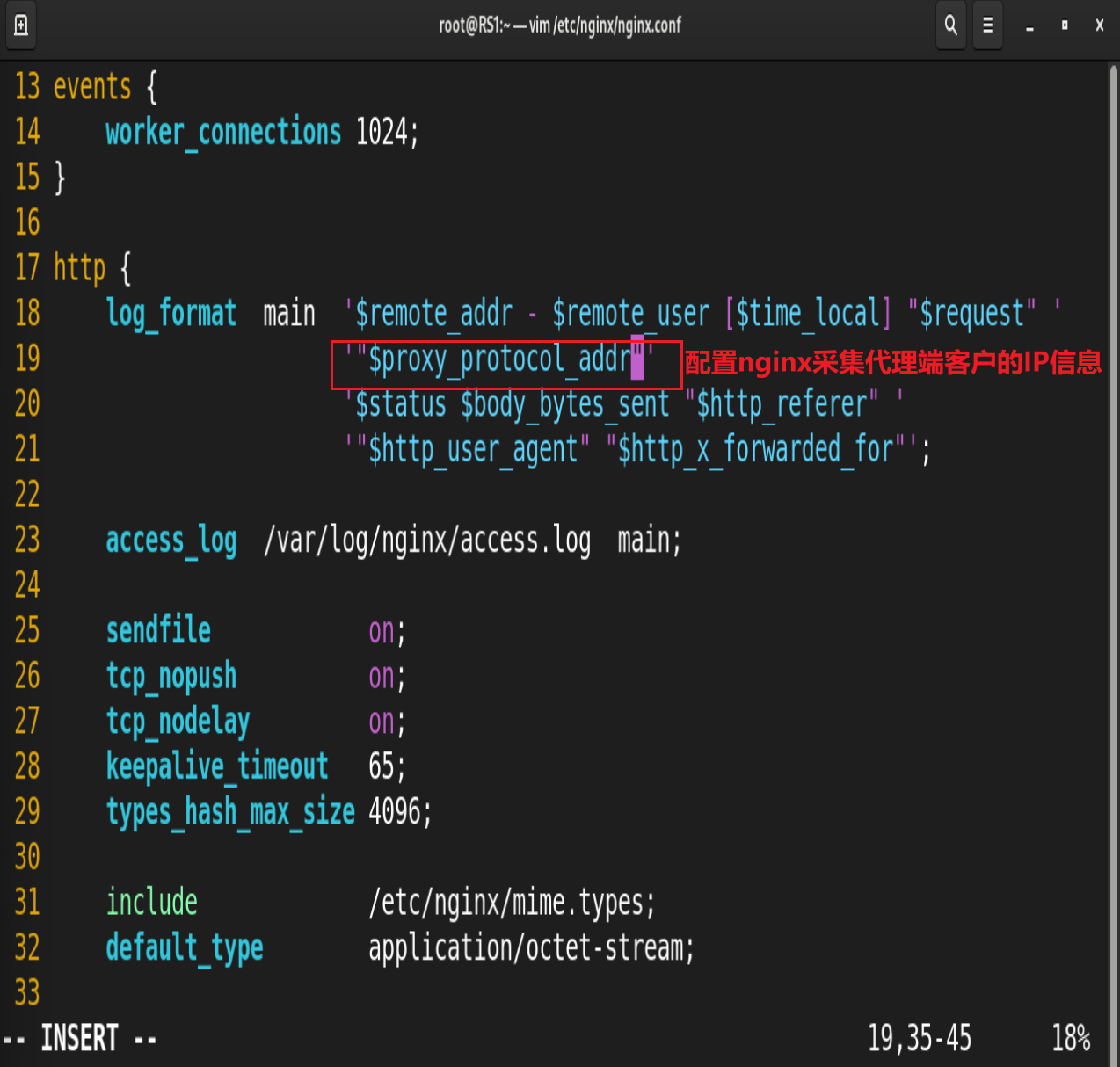The image size is (1120, 1067).
Task: Open a new terminal tab icon
Action: pos(21,25)
